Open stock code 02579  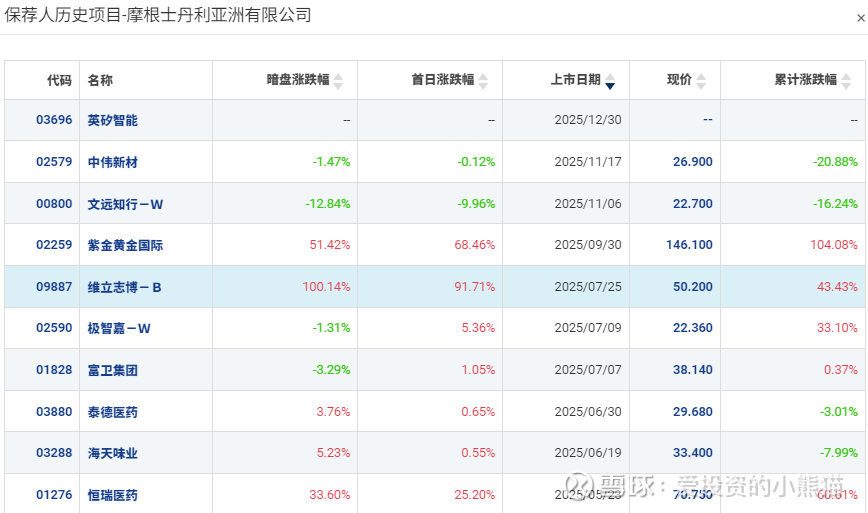pos(54,162)
